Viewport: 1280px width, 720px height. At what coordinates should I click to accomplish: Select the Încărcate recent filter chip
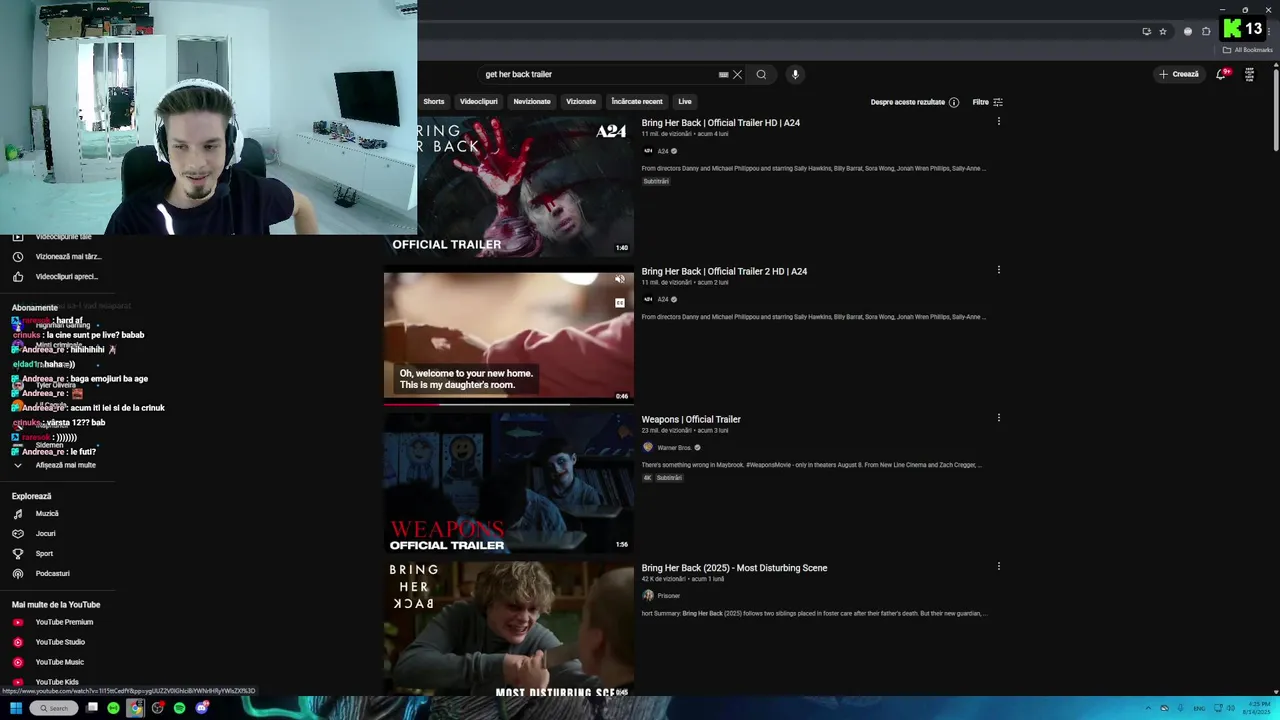point(637,101)
